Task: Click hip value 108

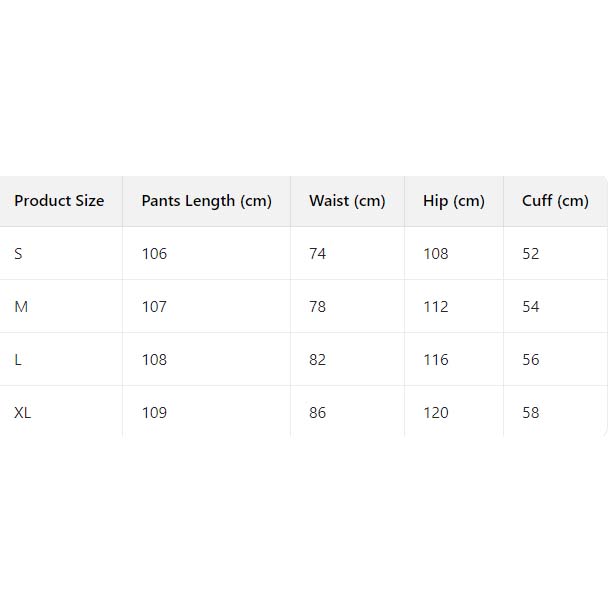Action: point(435,254)
